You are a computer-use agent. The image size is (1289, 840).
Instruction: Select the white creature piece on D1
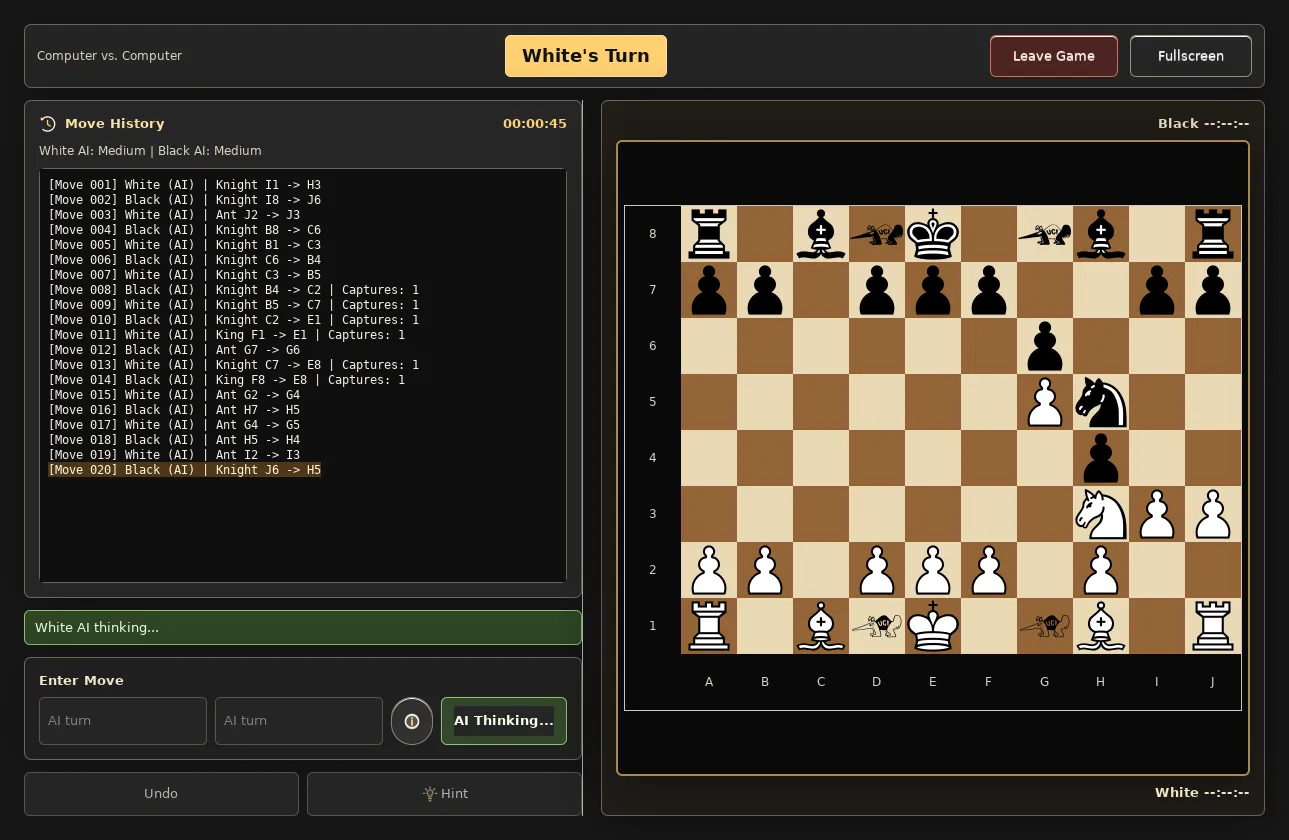click(x=877, y=626)
